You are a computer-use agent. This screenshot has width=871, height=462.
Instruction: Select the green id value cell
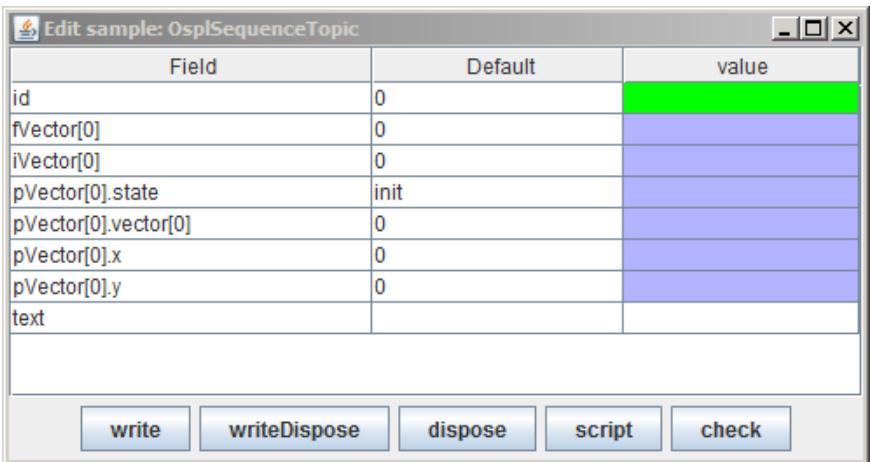(741, 98)
